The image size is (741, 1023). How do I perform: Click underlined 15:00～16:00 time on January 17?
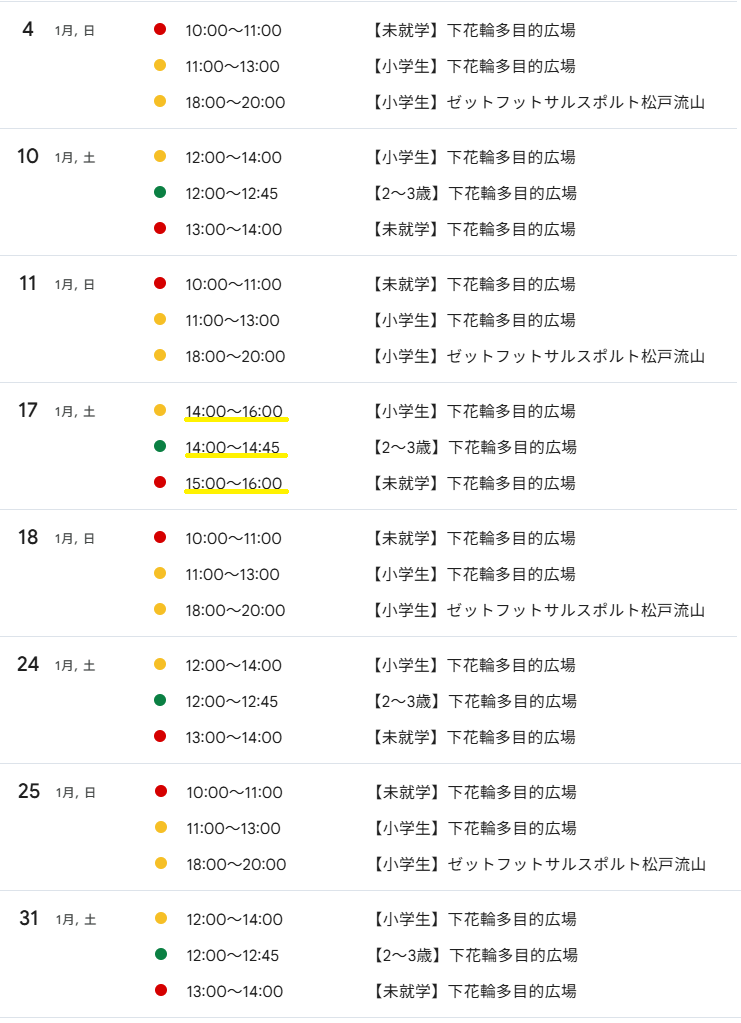click(234, 483)
